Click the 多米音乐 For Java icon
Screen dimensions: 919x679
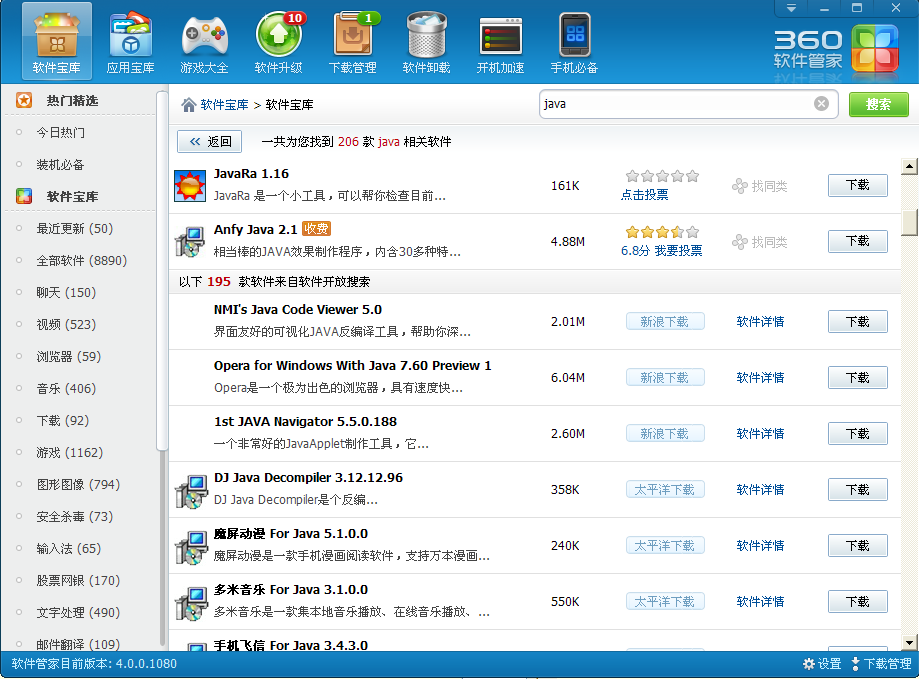[x=191, y=603]
